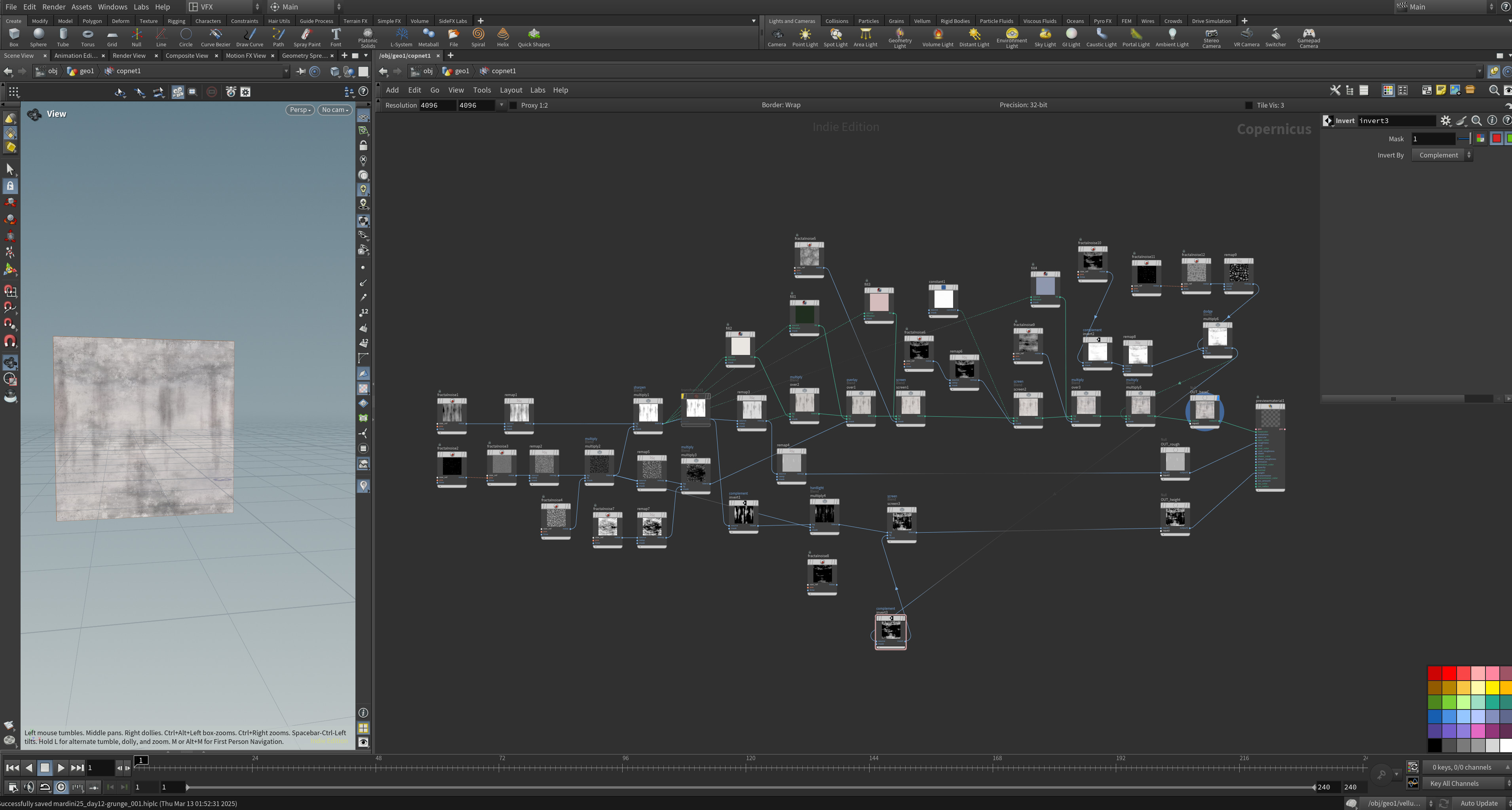This screenshot has height=810, width=1512.
Task: Toggle the Proxy 1:2 checkbox
Action: (x=514, y=105)
